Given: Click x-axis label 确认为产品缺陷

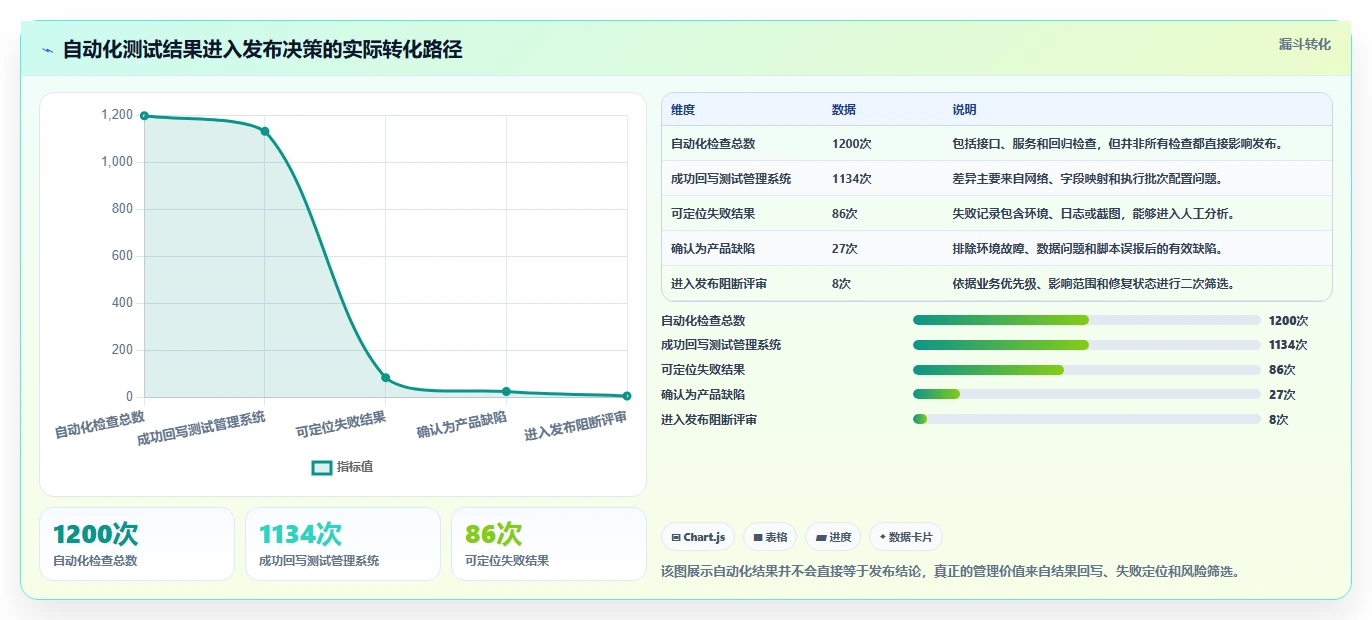Looking at the screenshot, I should 461,424.
